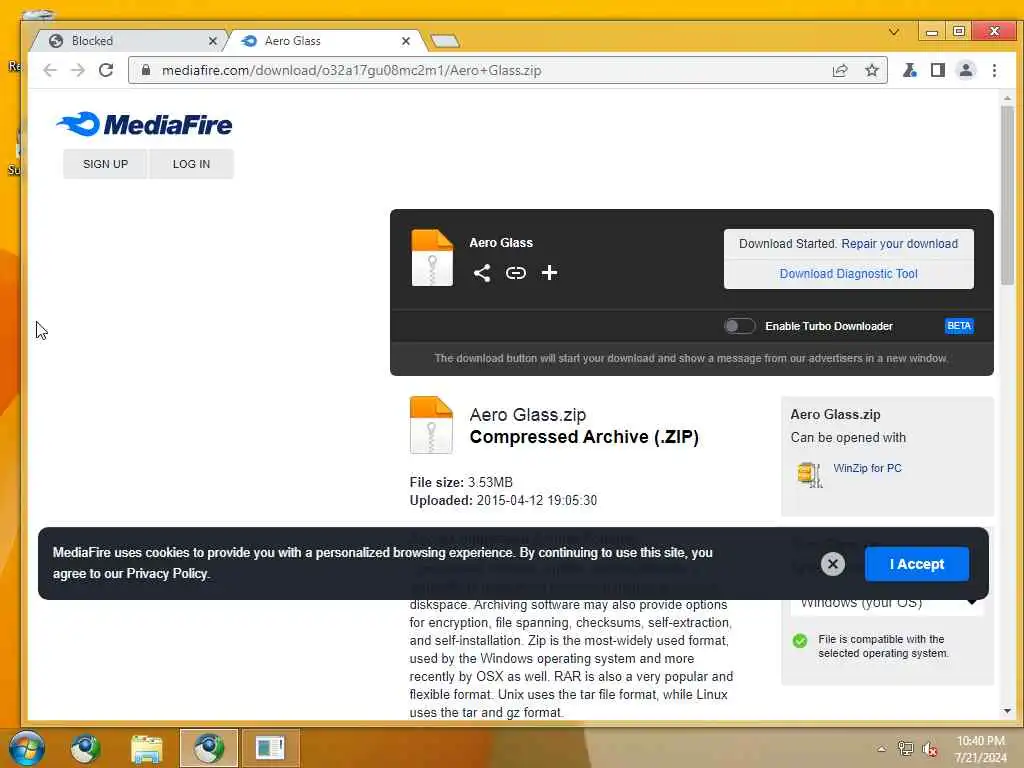Toggle the browser side panel icon
The width and height of the screenshot is (1024, 768).
(937, 70)
